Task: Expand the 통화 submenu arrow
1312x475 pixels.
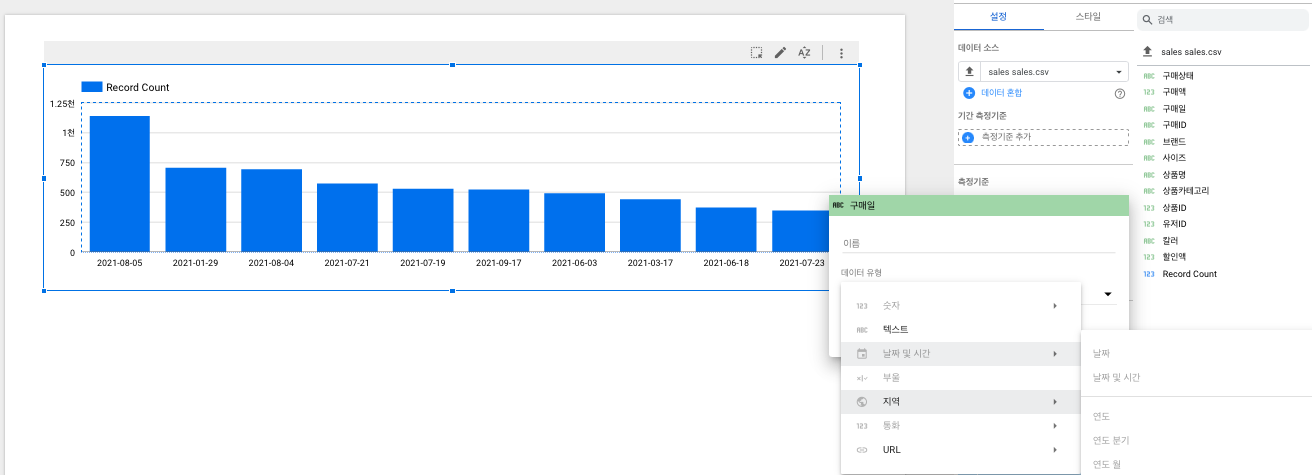Action: (x=1055, y=426)
